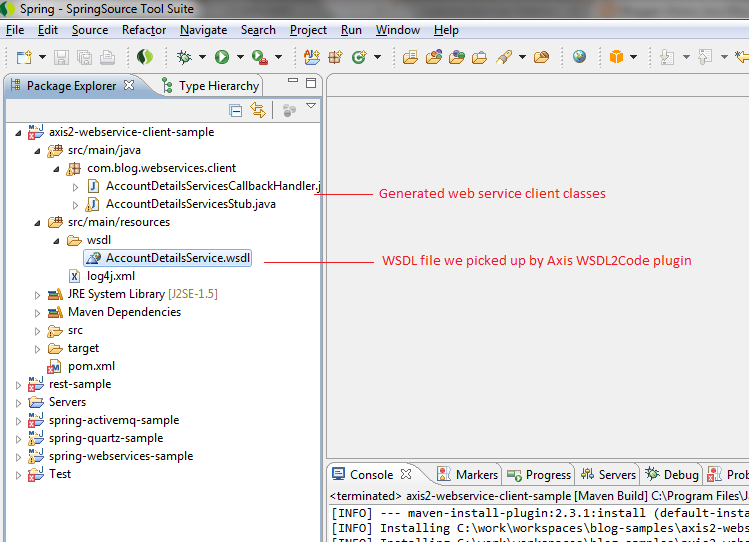Collapse the axis2-webservice-client-sample project

[18, 133]
